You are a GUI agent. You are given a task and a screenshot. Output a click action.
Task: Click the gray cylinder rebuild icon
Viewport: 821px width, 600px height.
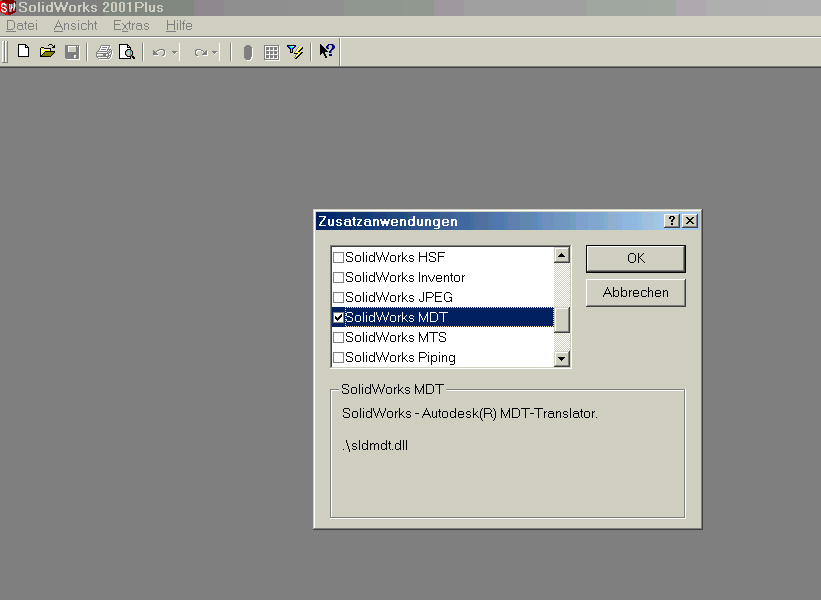tap(248, 52)
